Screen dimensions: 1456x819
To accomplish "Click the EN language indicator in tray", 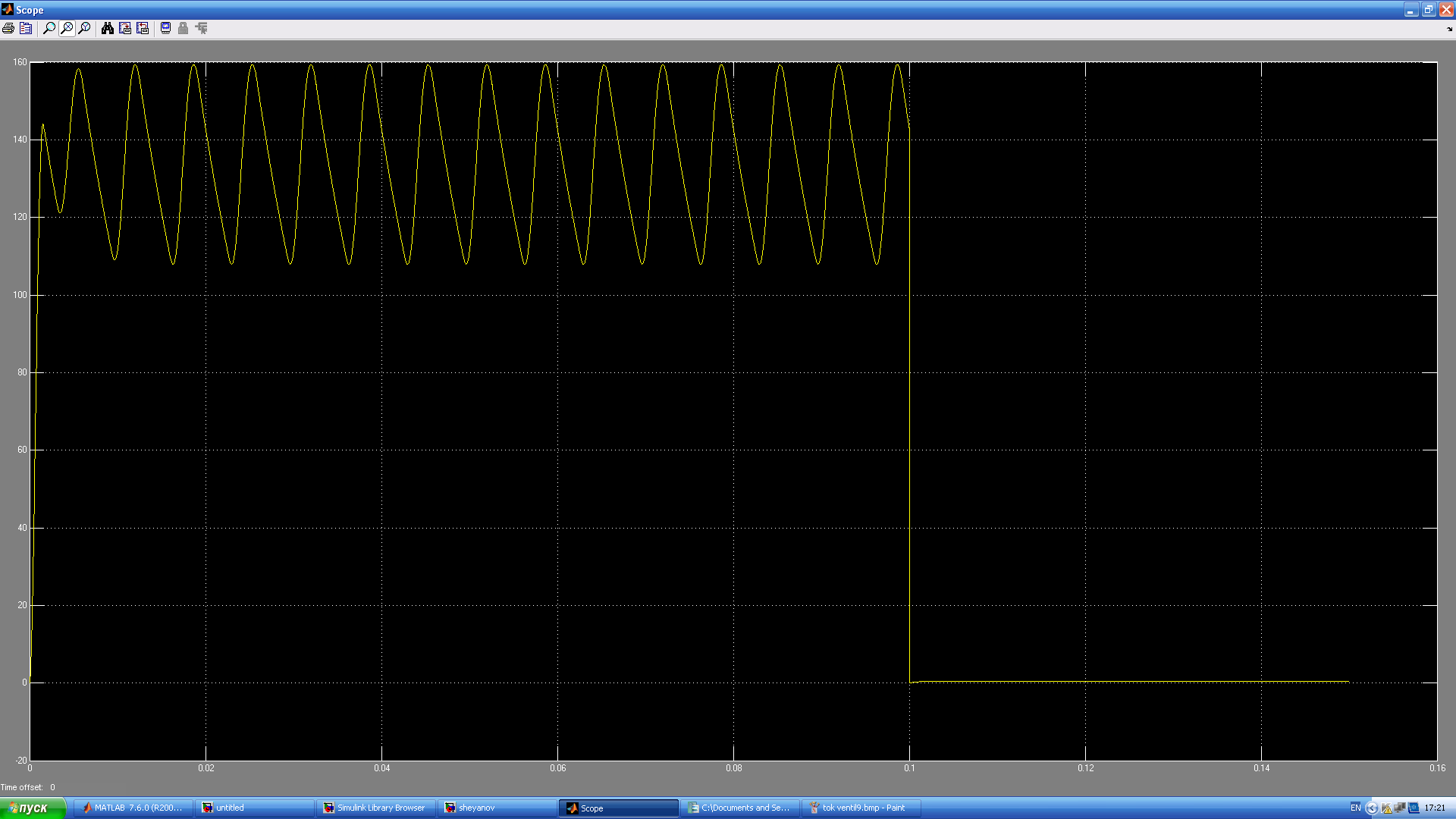I will point(1355,808).
